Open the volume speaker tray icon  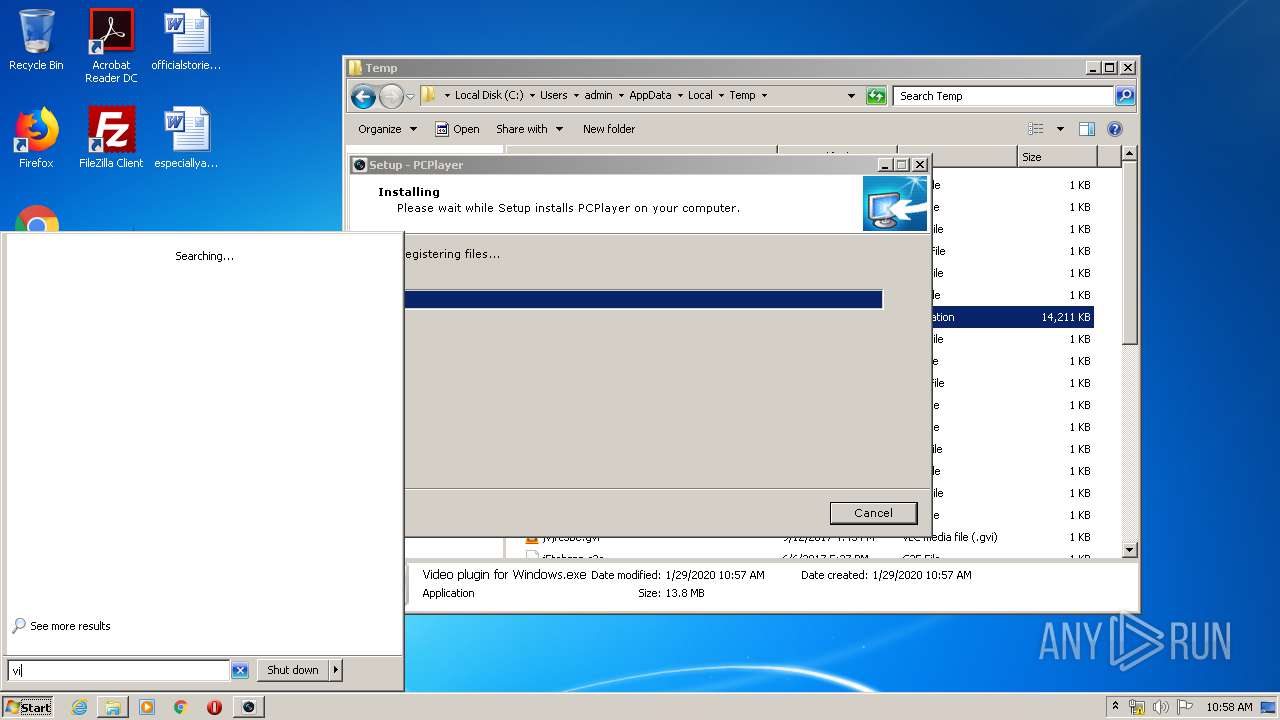(1160, 707)
